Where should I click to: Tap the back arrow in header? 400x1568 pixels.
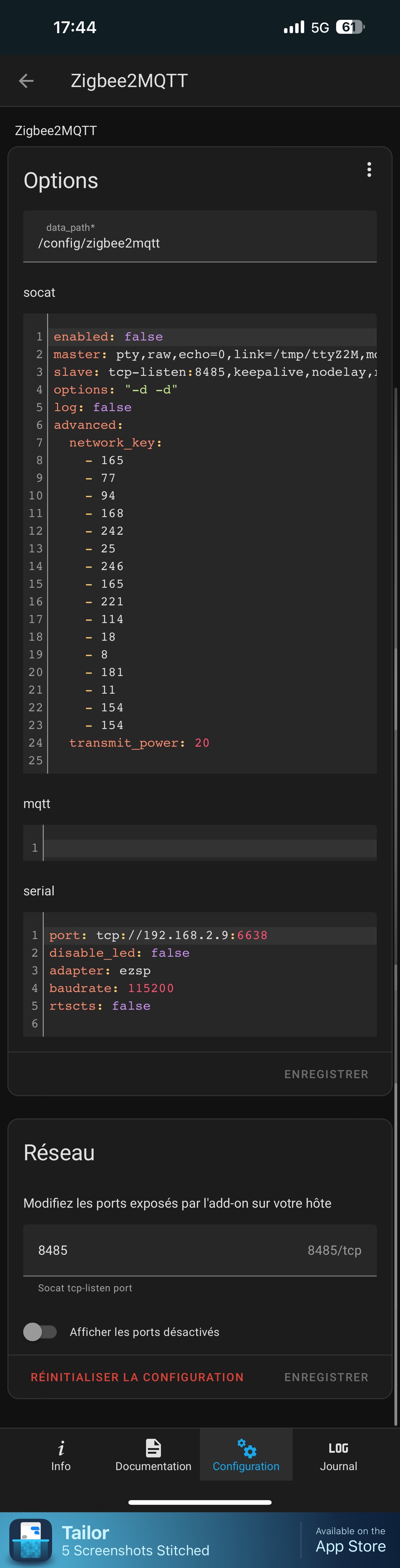click(26, 80)
